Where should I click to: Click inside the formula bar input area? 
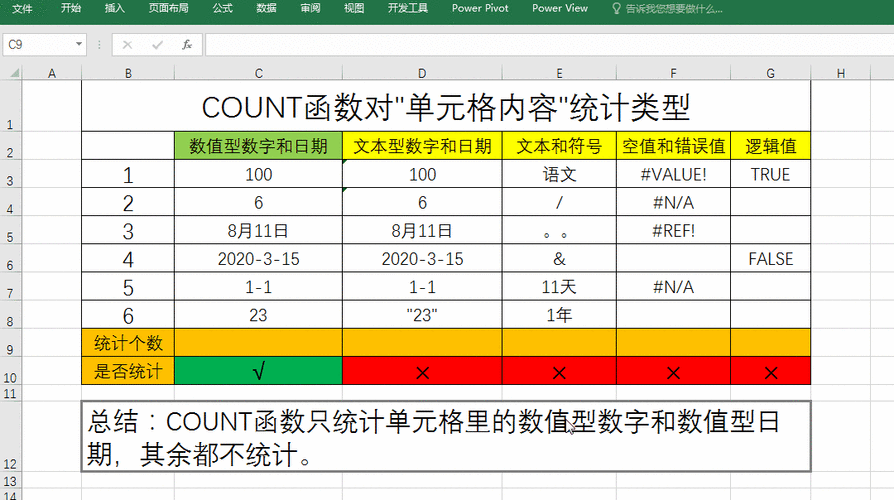(540, 45)
